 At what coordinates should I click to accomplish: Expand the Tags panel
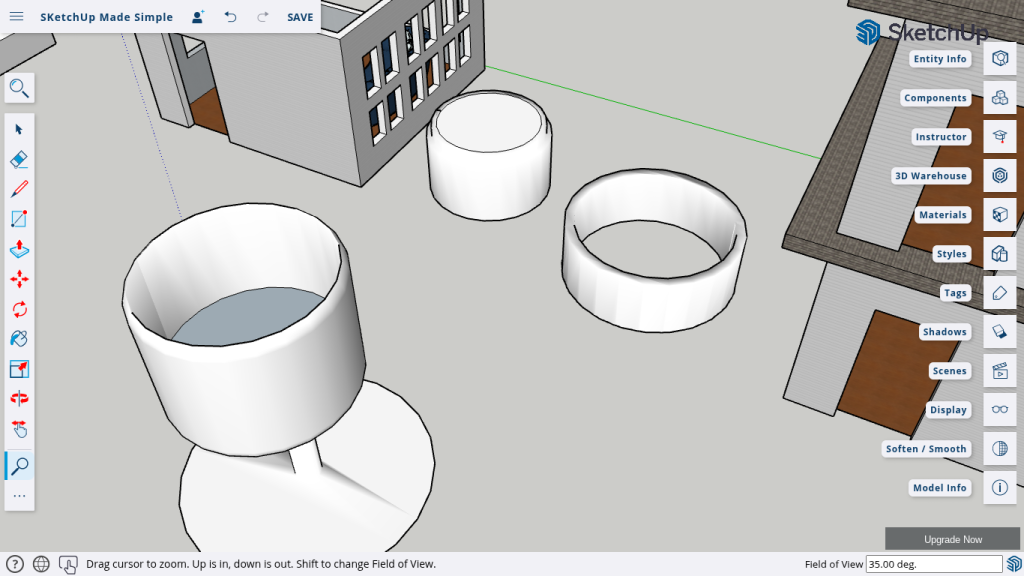(999, 293)
